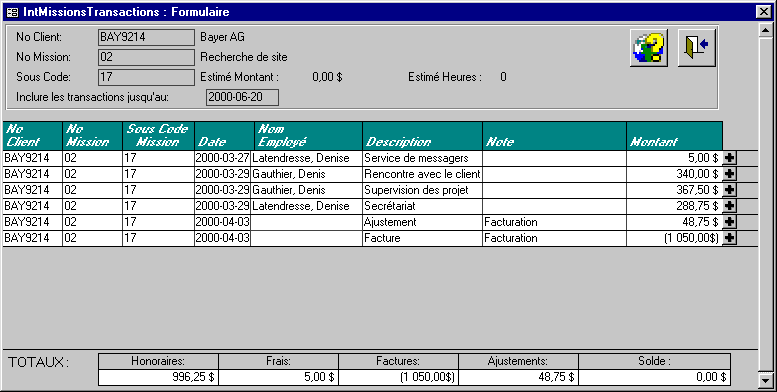Click amount 5,00 $ in the messagers row
The image size is (777, 392).
(x=674, y=158)
